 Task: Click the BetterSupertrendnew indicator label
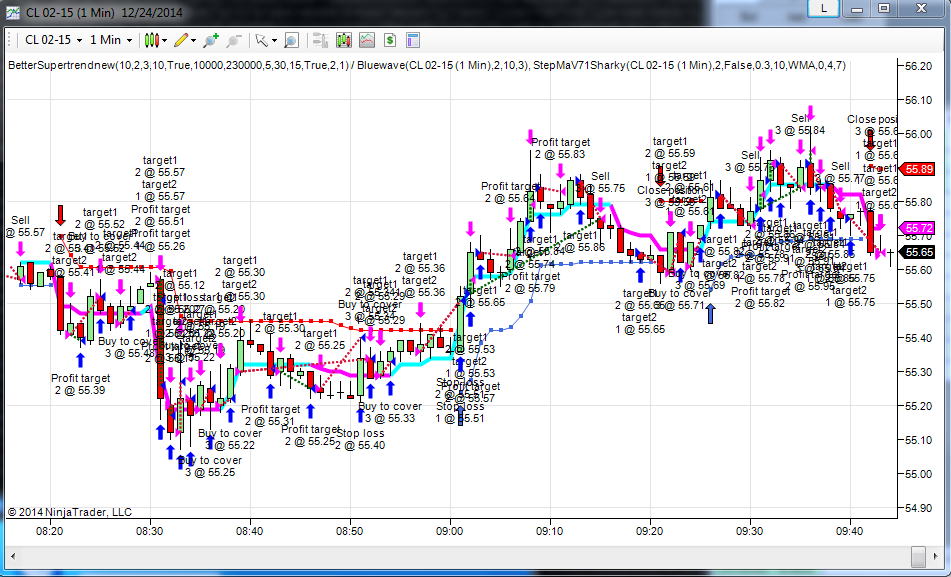(x=178, y=65)
